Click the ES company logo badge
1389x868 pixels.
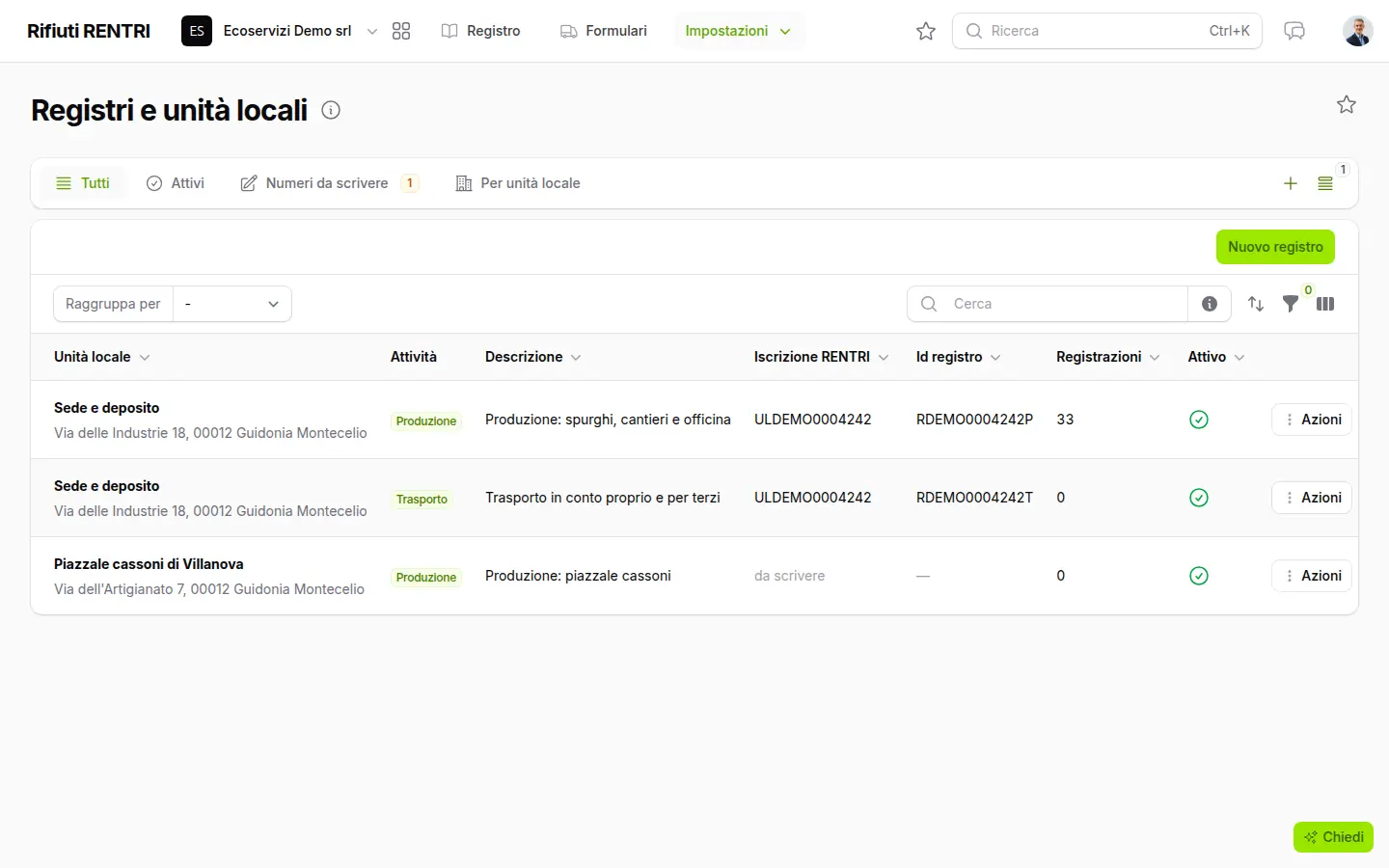tap(197, 31)
